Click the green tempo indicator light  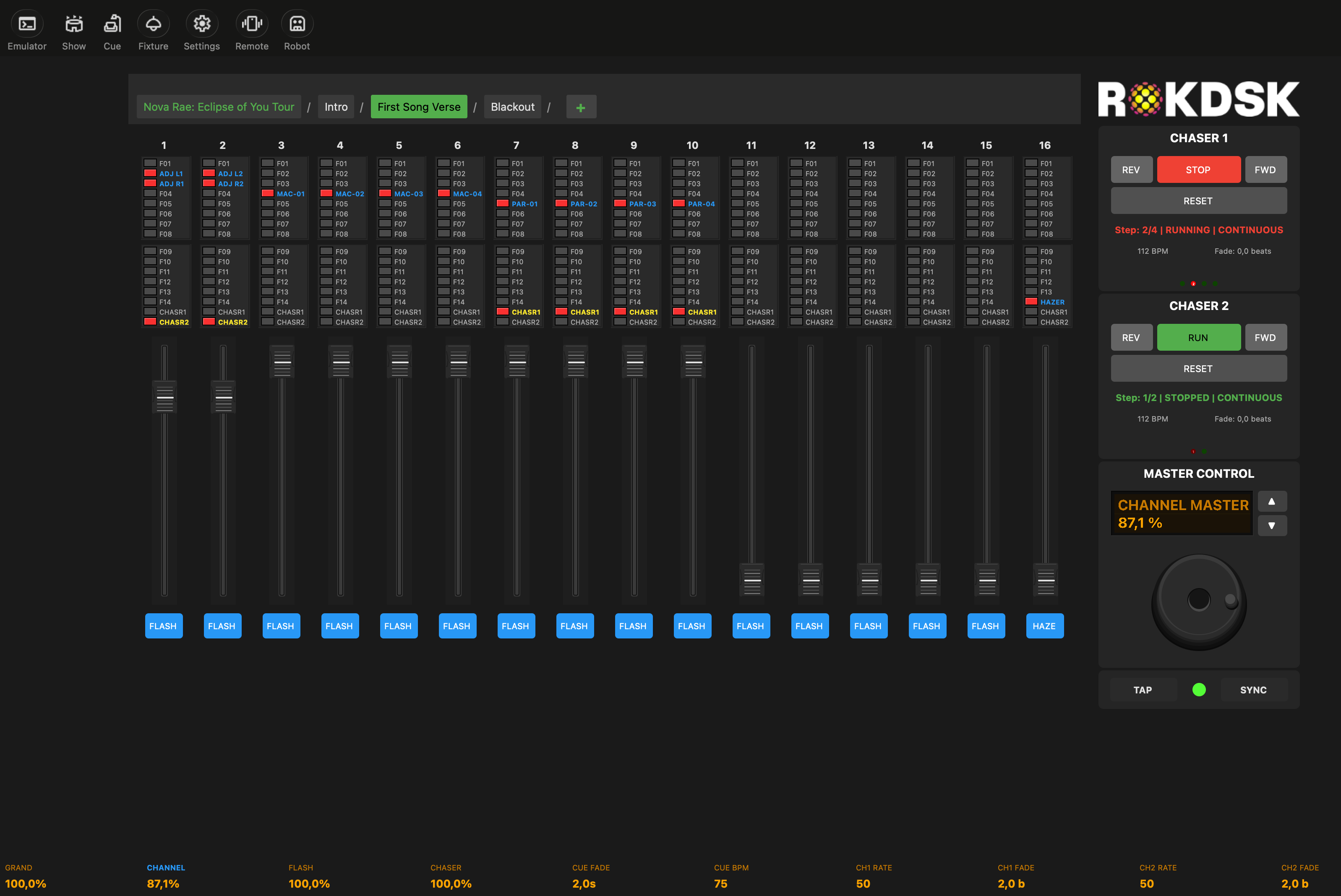point(1199,690)
